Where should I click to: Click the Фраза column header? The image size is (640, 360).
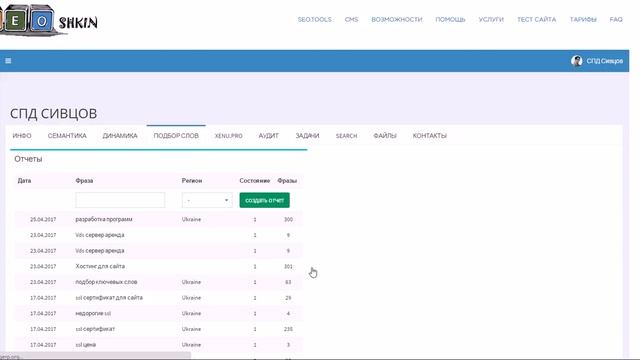(84, 180)
